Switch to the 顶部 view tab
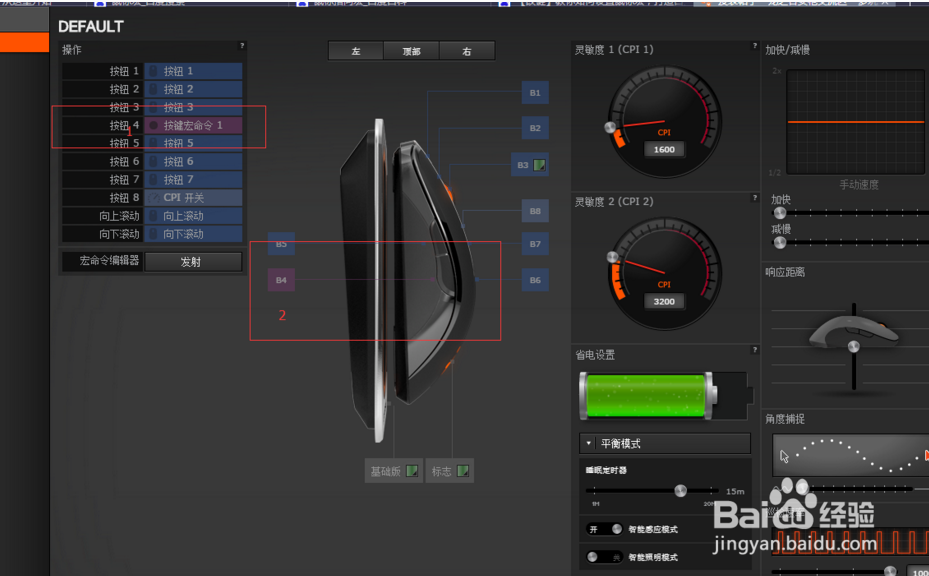Screen dimensions: 929x576 (411, 51)
